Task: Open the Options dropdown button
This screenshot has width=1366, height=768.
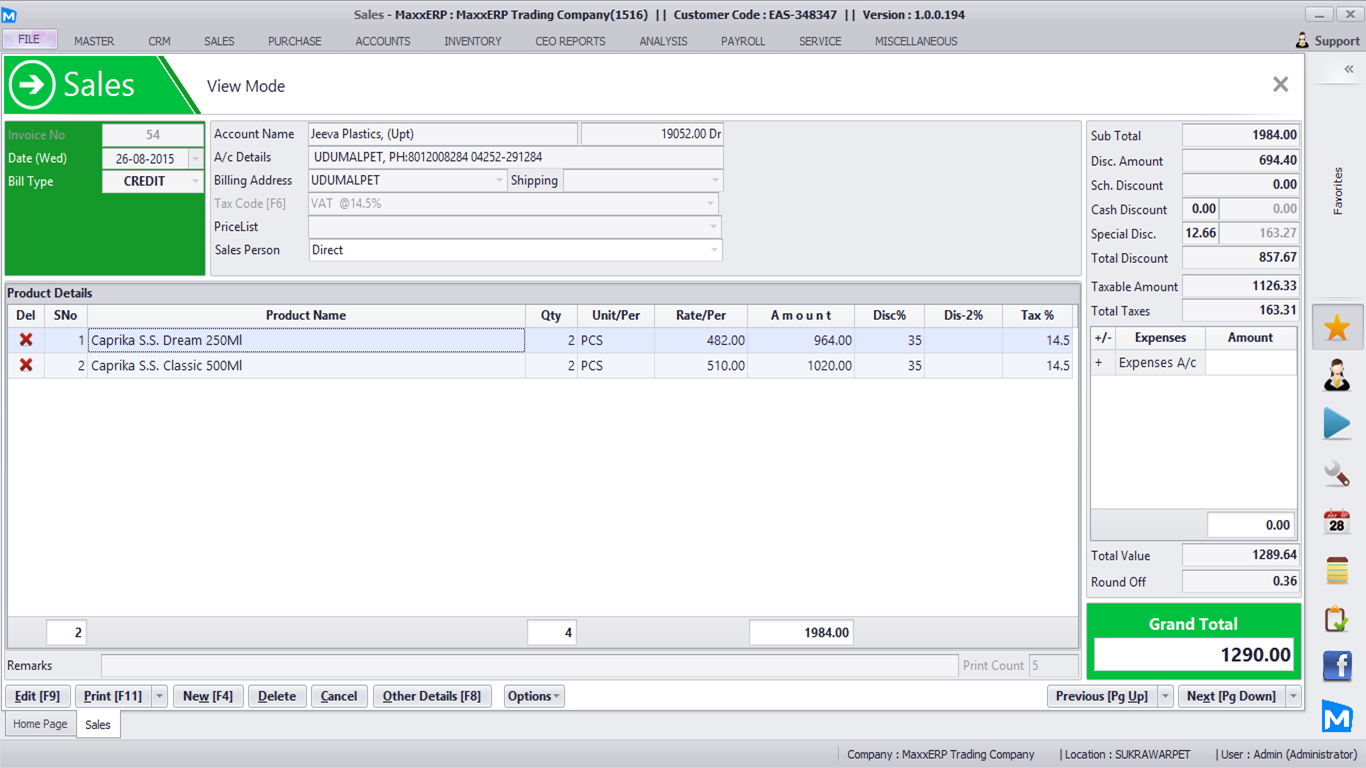Action: [534, 696]
